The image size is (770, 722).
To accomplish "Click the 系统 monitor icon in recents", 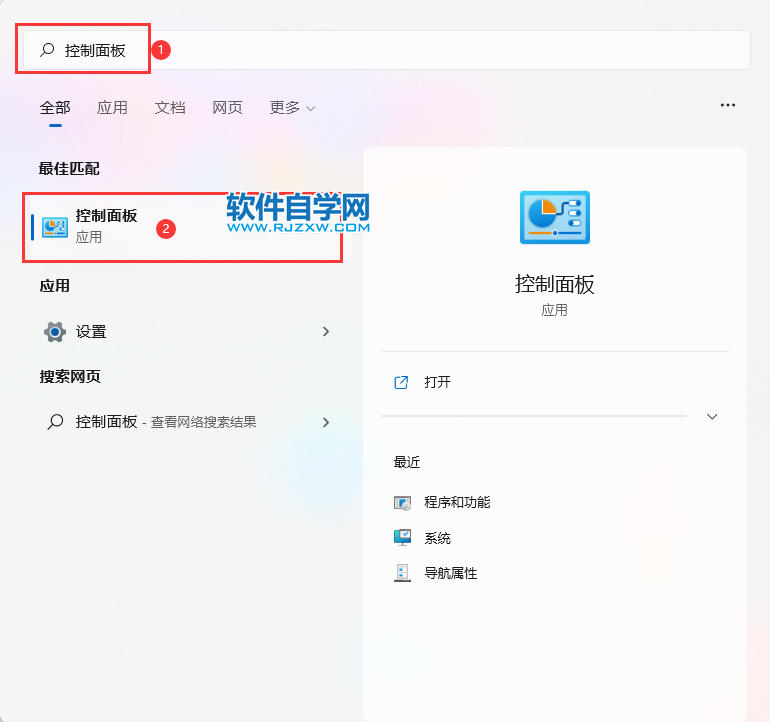I will [403, 538].
